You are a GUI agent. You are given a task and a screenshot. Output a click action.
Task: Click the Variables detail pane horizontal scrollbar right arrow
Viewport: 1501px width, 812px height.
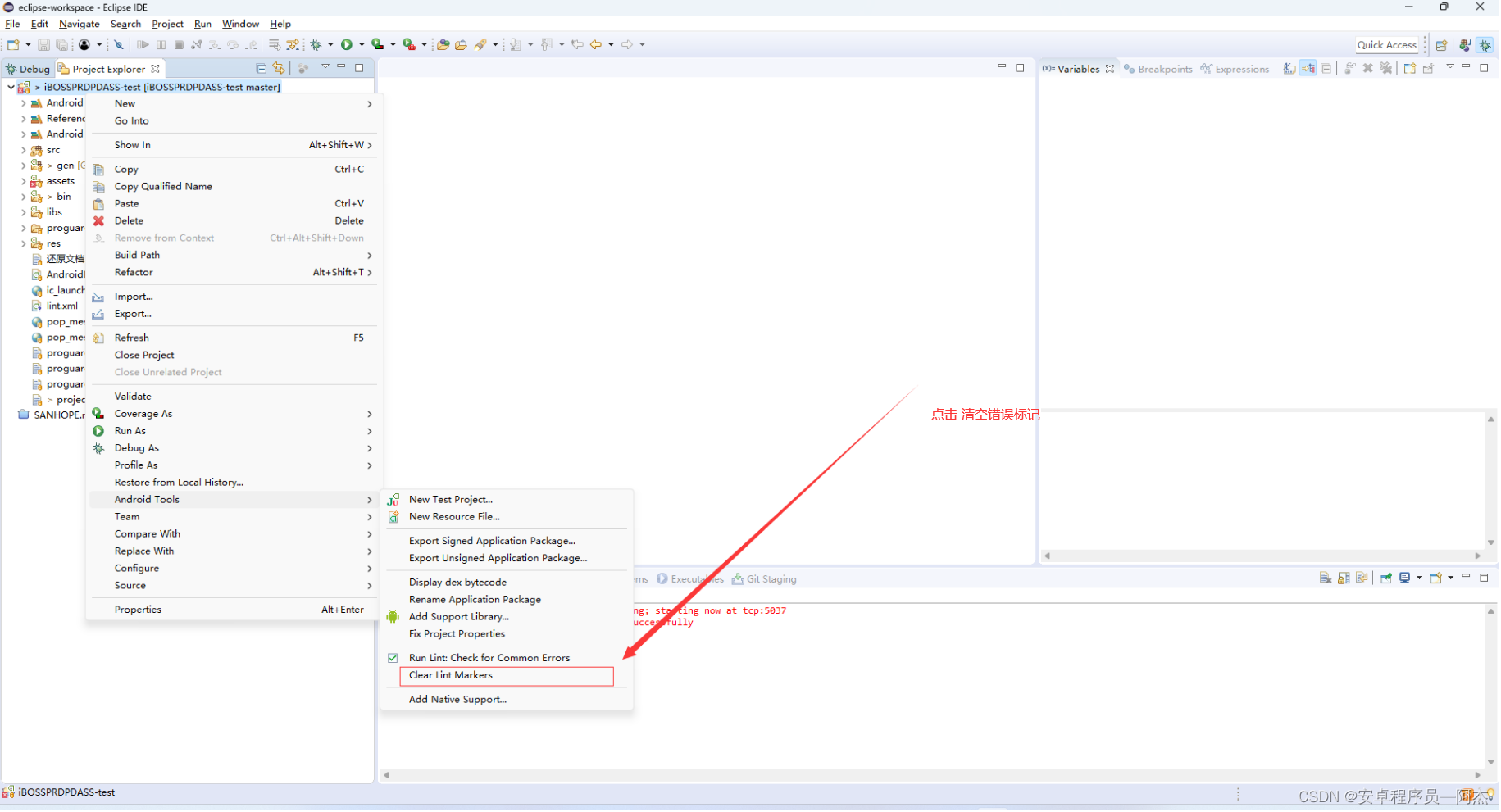(x=1478, y=556)
